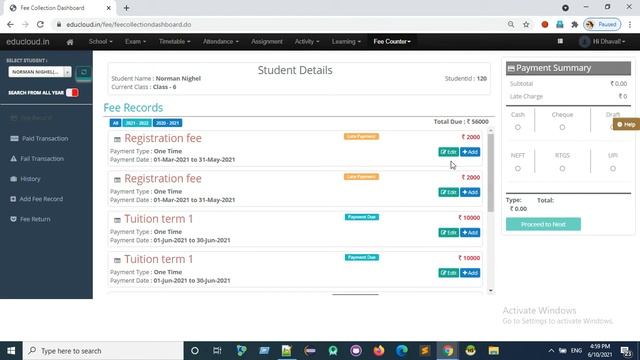Click Proceed to Next button

pos(543,224)
